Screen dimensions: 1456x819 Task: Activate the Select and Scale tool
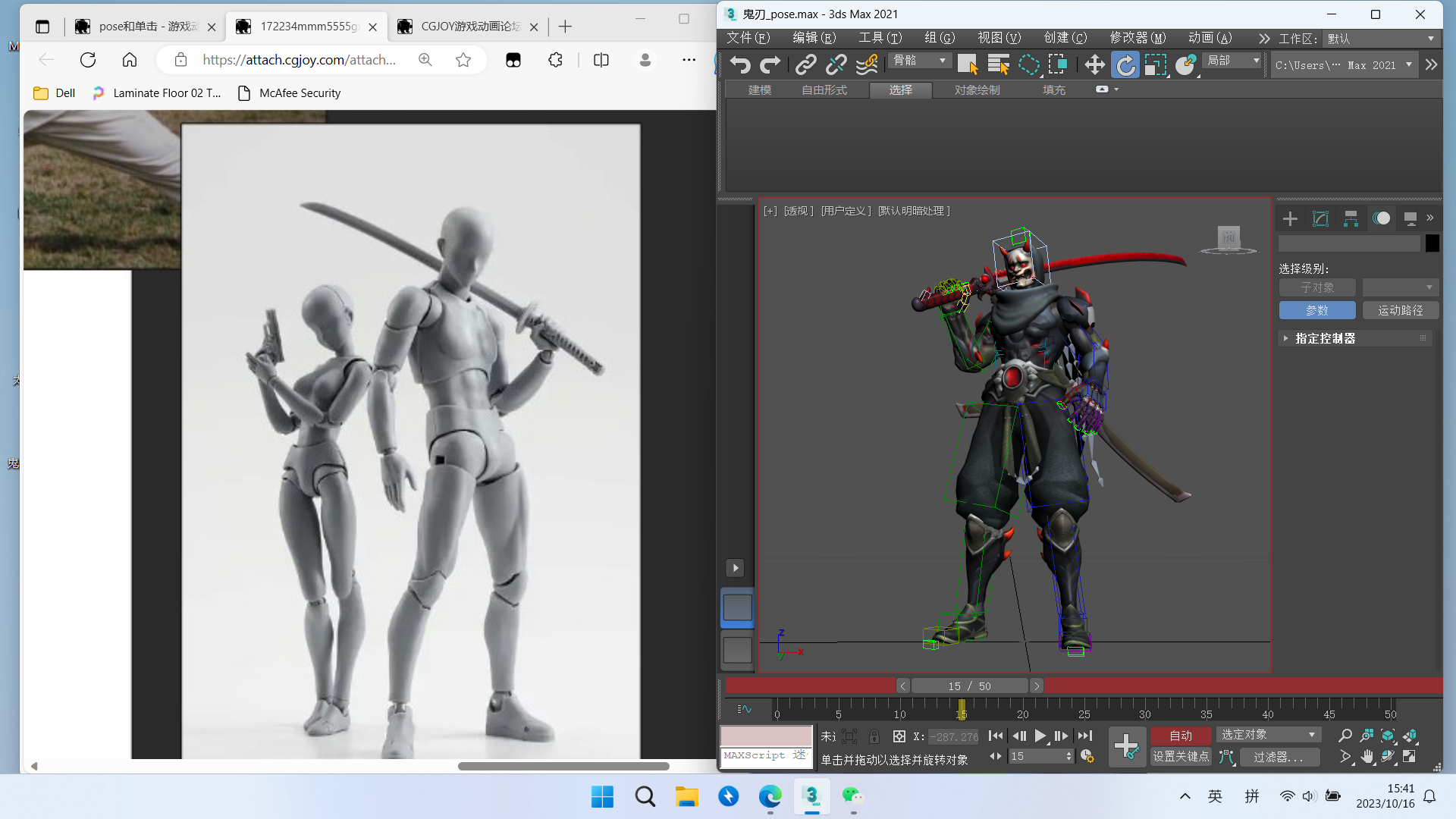tap(1155, 65)
